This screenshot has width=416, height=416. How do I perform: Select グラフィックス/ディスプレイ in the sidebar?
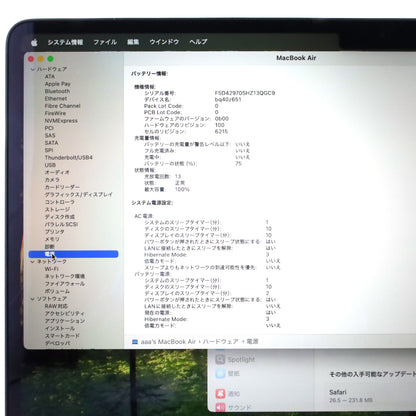pos(79,194)
